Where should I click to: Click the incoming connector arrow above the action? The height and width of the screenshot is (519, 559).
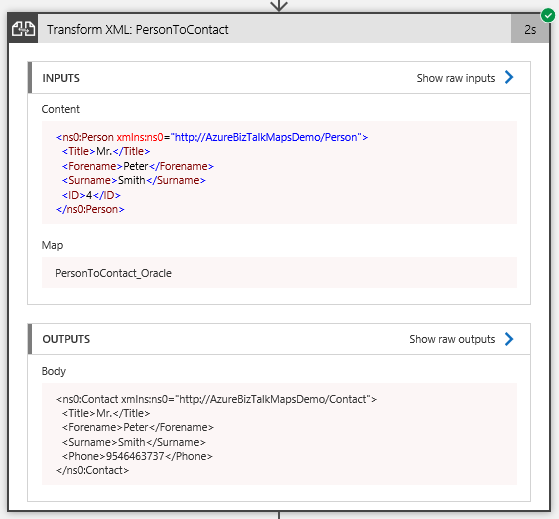[279, 5]
